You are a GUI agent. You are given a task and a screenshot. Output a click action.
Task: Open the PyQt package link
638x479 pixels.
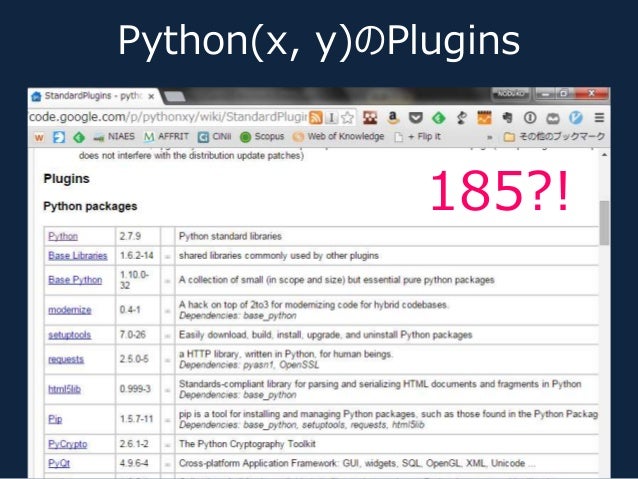pyautogui.click(x=59, y=463)
